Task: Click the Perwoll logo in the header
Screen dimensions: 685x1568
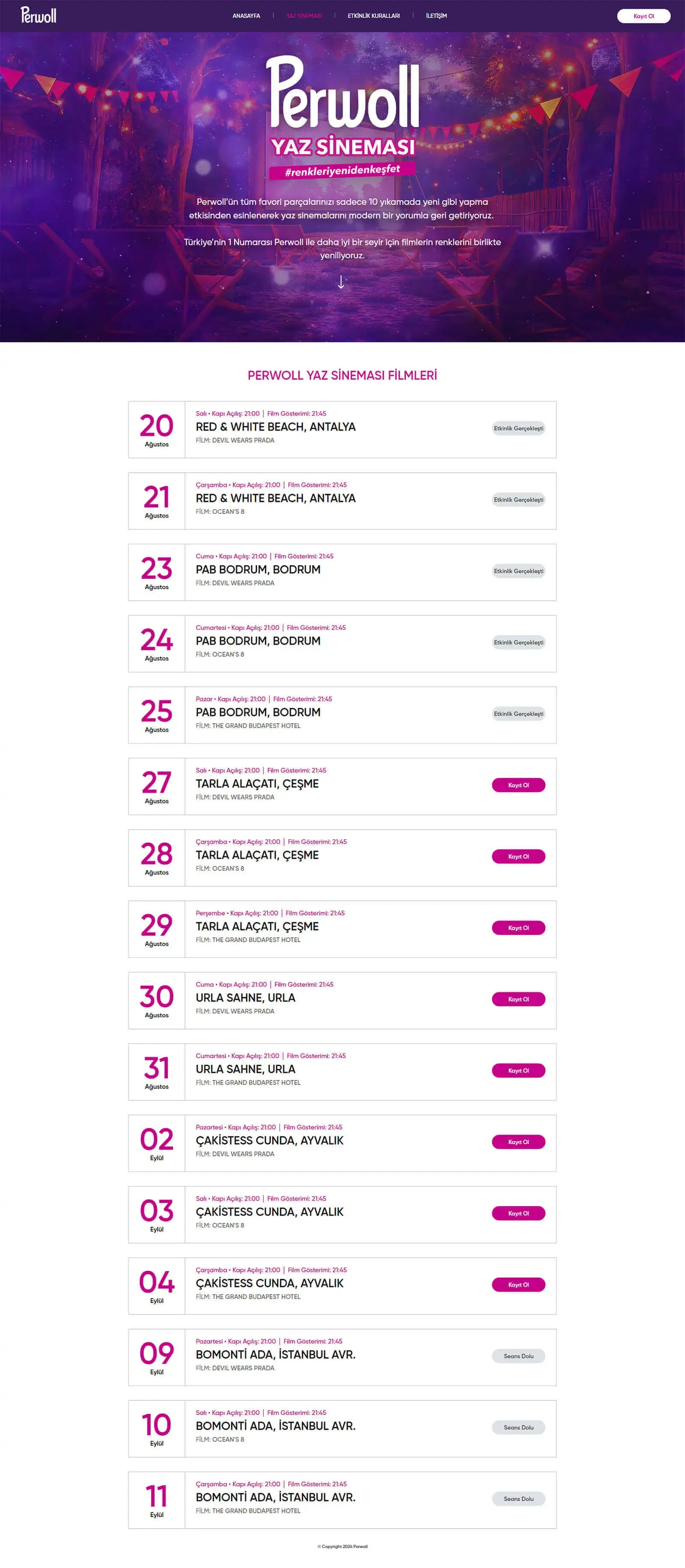Action: [39, 15]
